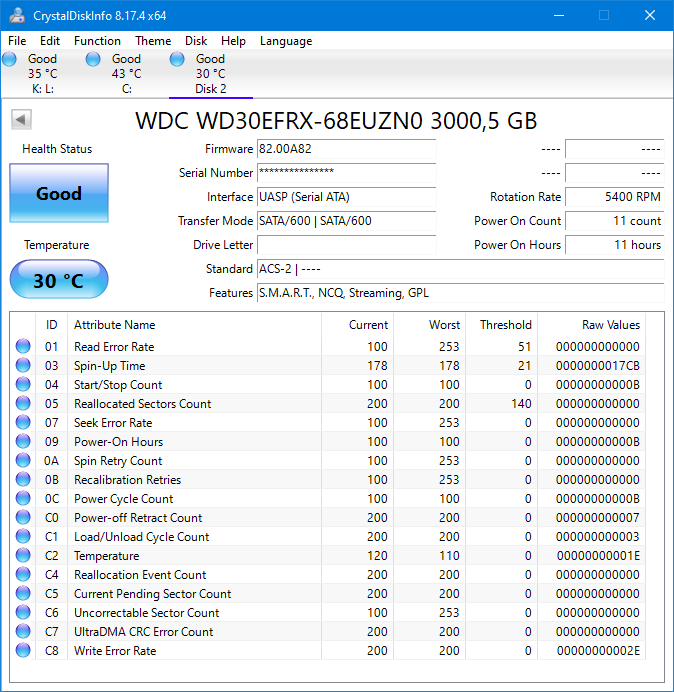
Task: Click status orb for Read Error Rate
Action: tap(23, 347)
